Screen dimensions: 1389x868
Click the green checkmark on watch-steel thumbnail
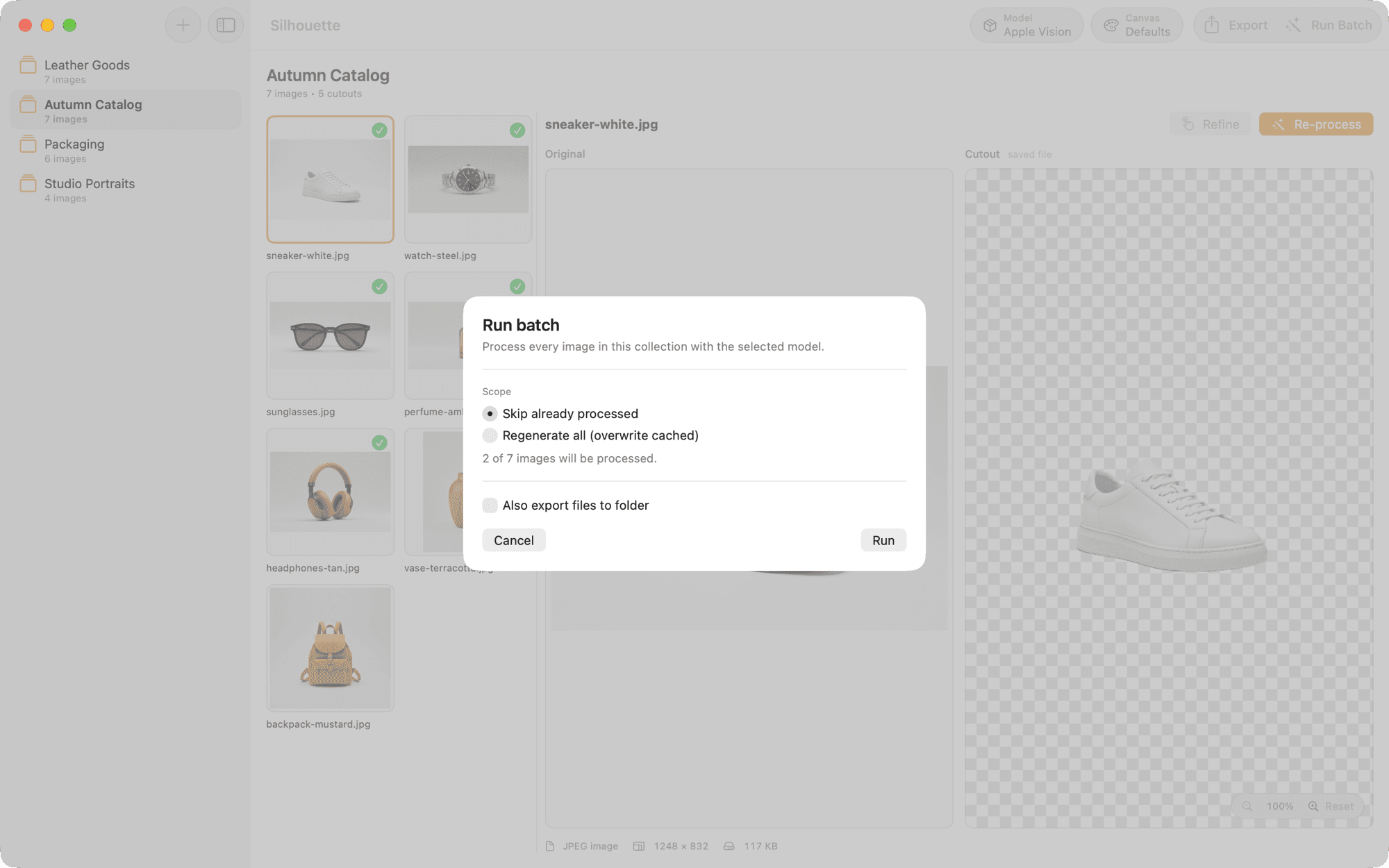click(517, 131)
